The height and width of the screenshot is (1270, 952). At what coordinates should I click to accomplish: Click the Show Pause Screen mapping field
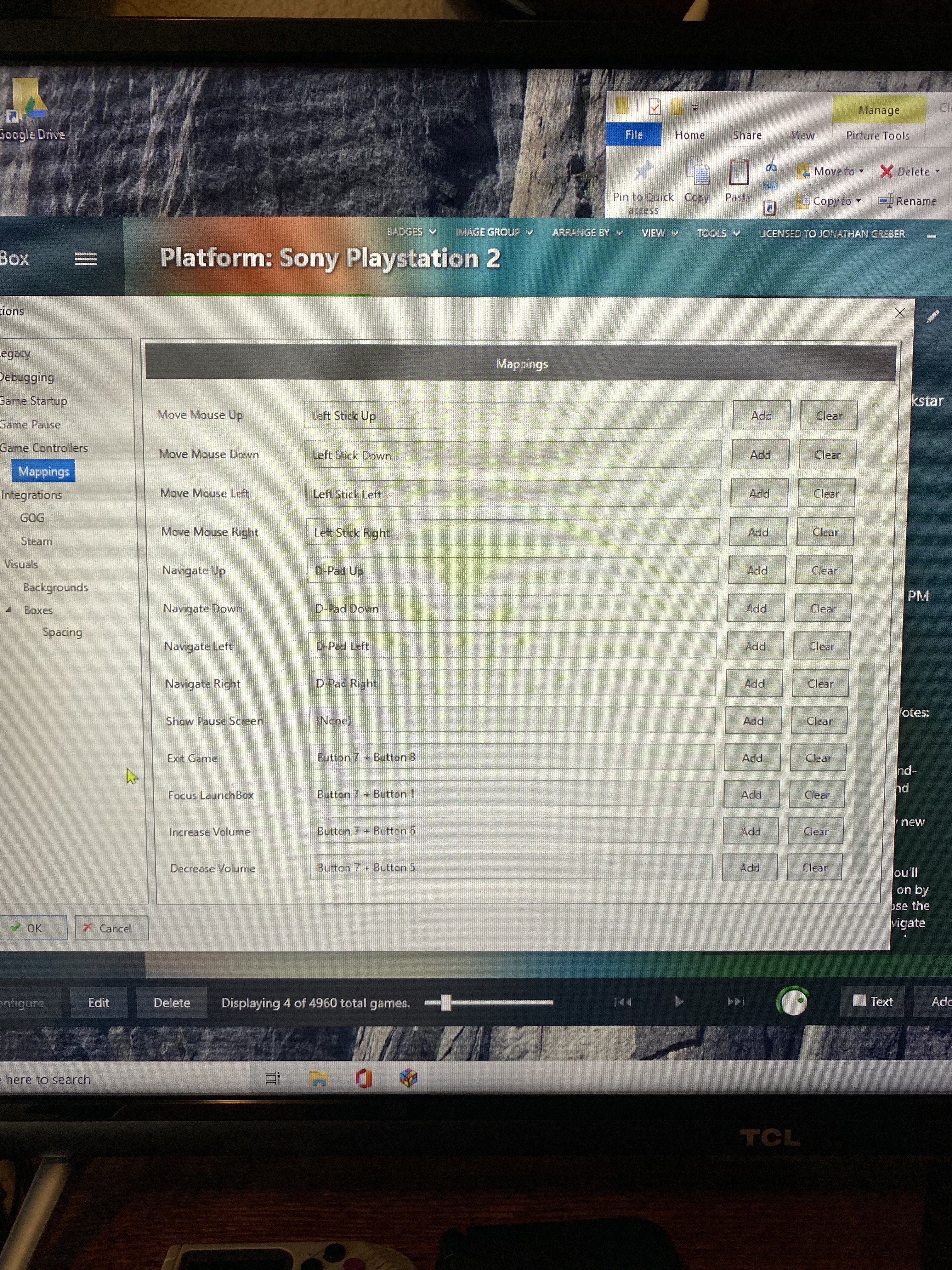(512, 720)
